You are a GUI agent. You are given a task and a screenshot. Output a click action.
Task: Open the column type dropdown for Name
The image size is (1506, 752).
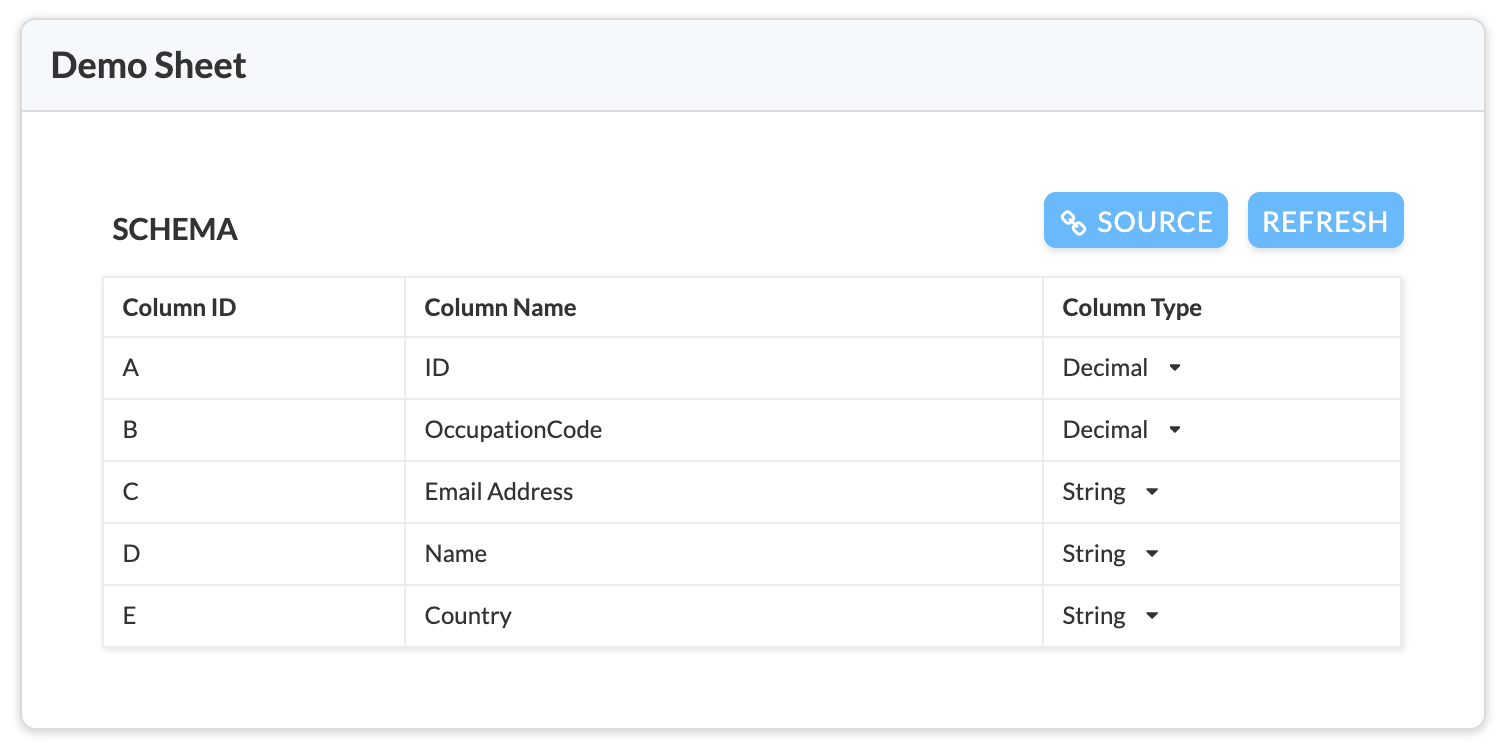[1110, 554]
